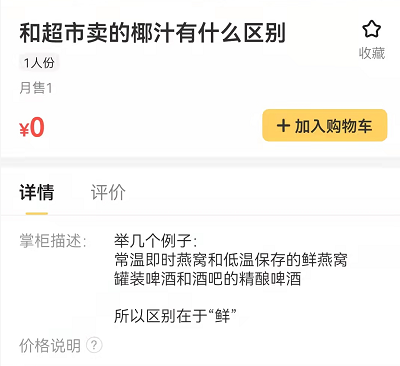Click the 月售1 monthly sales text
The image size is (400, 366).
(x=36, y=88)
